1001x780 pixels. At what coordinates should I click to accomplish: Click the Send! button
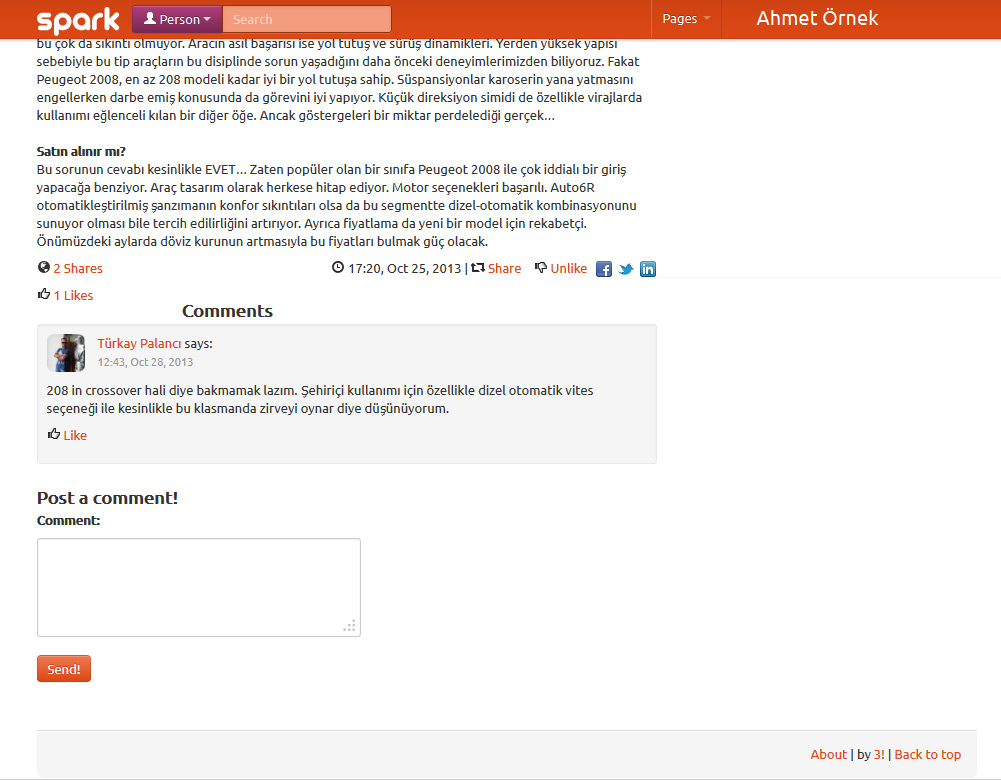tap(64, 668)
